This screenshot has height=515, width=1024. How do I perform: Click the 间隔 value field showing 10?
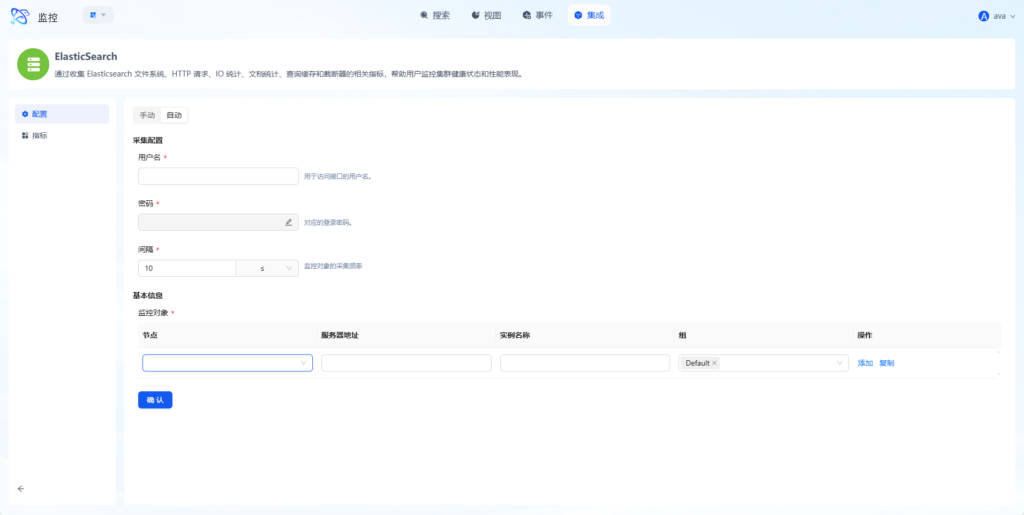pyautogui.click(x=187, y=268)
